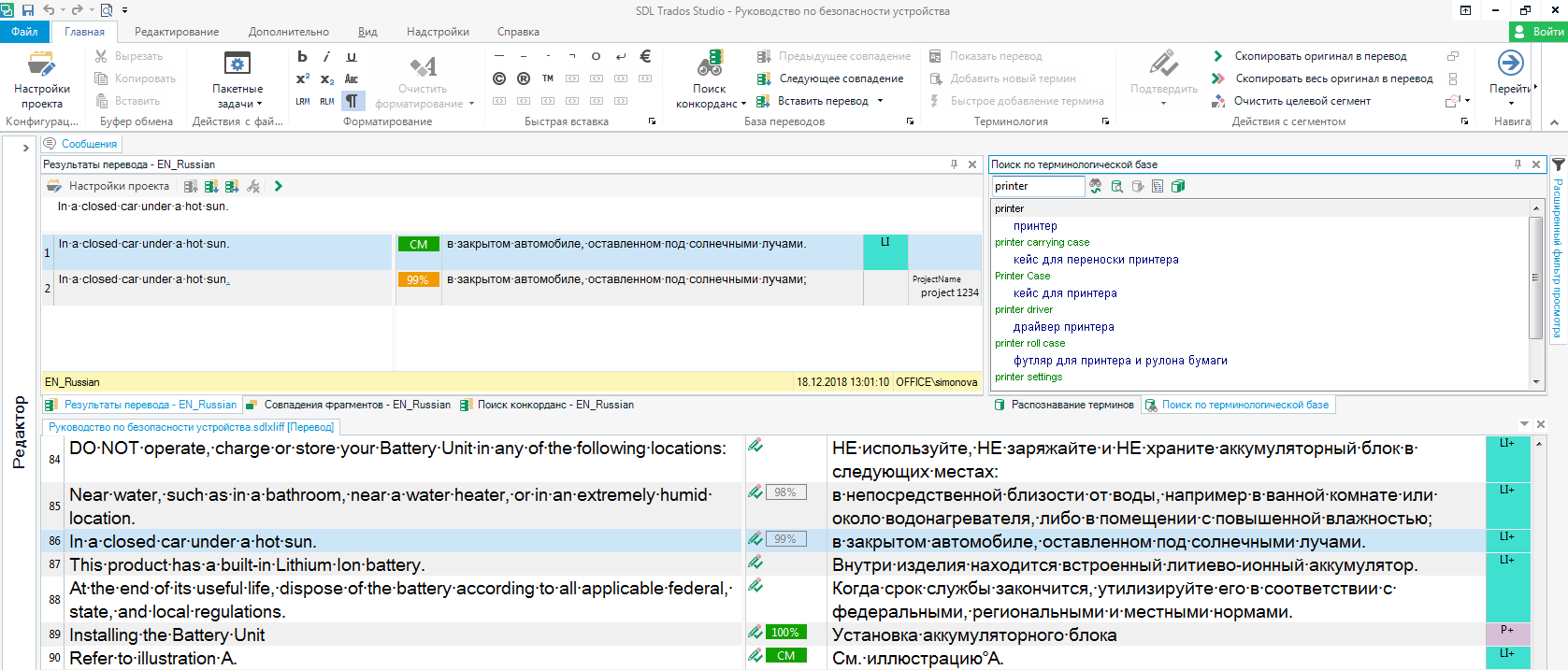This screenshot has width=1568, height=670.
Task: Switch to Распознавание терминов tab
Action: [1064, 405]
